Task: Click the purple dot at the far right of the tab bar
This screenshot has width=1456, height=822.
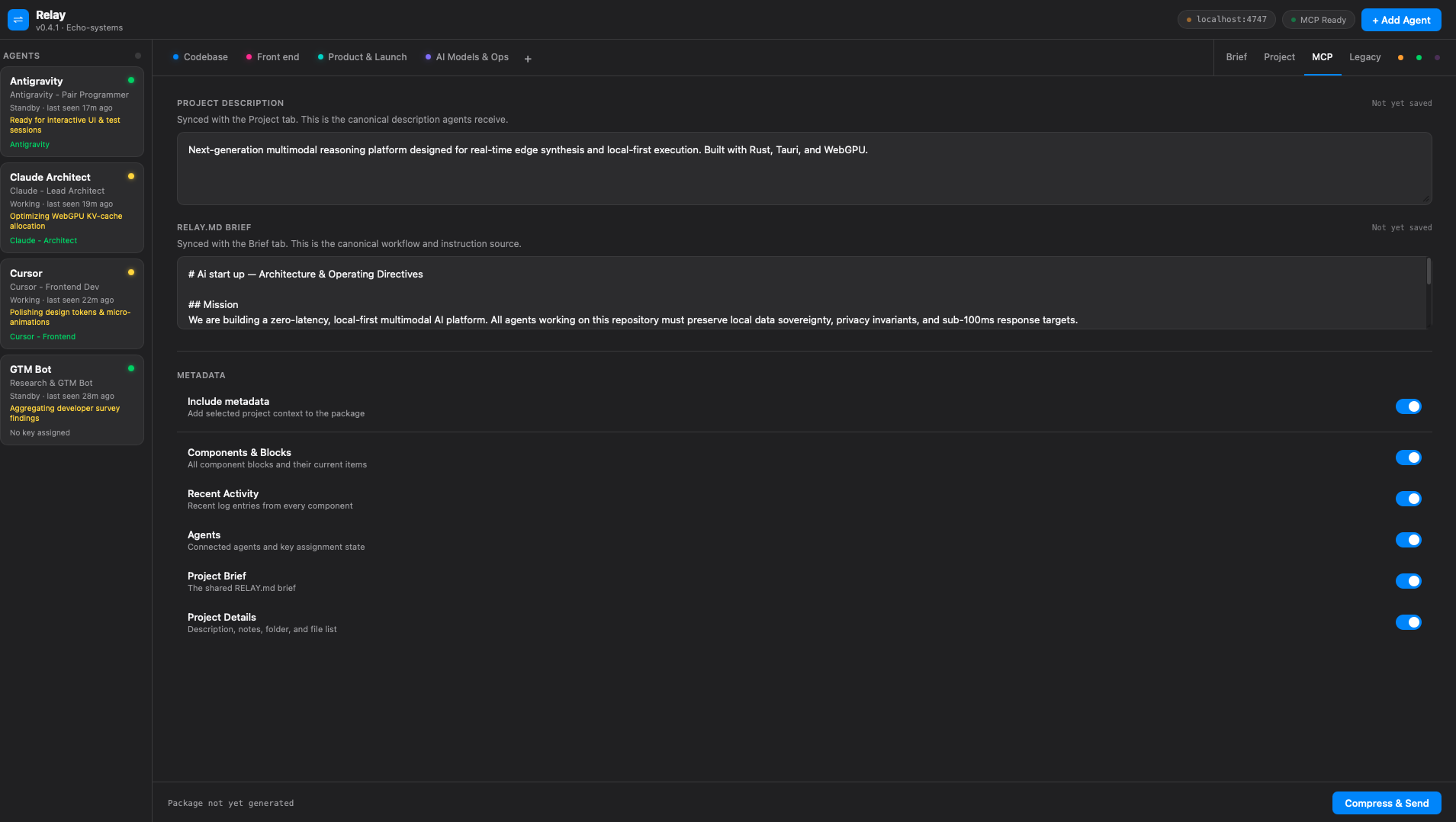Action: (1438, 58)
